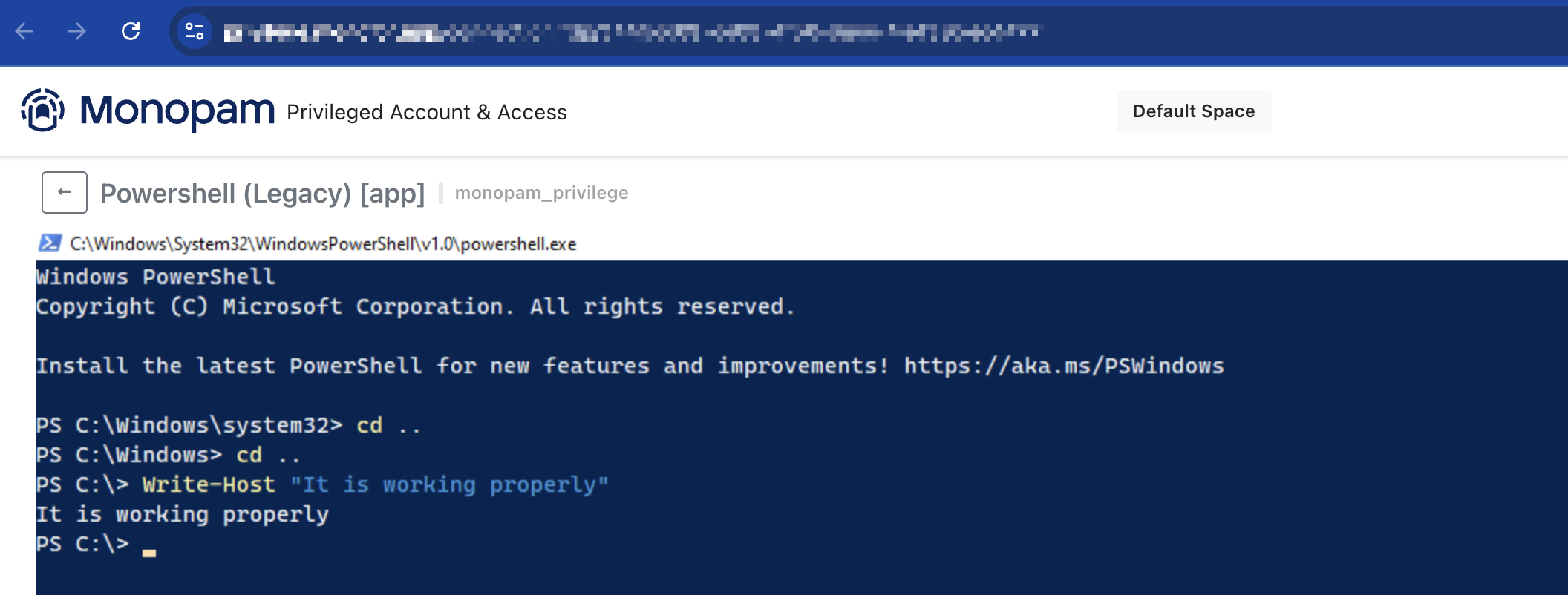Click the https://aka.ms/PSWindows link text
This screenshot has height=595, width=1568.
pos(1063,365)
